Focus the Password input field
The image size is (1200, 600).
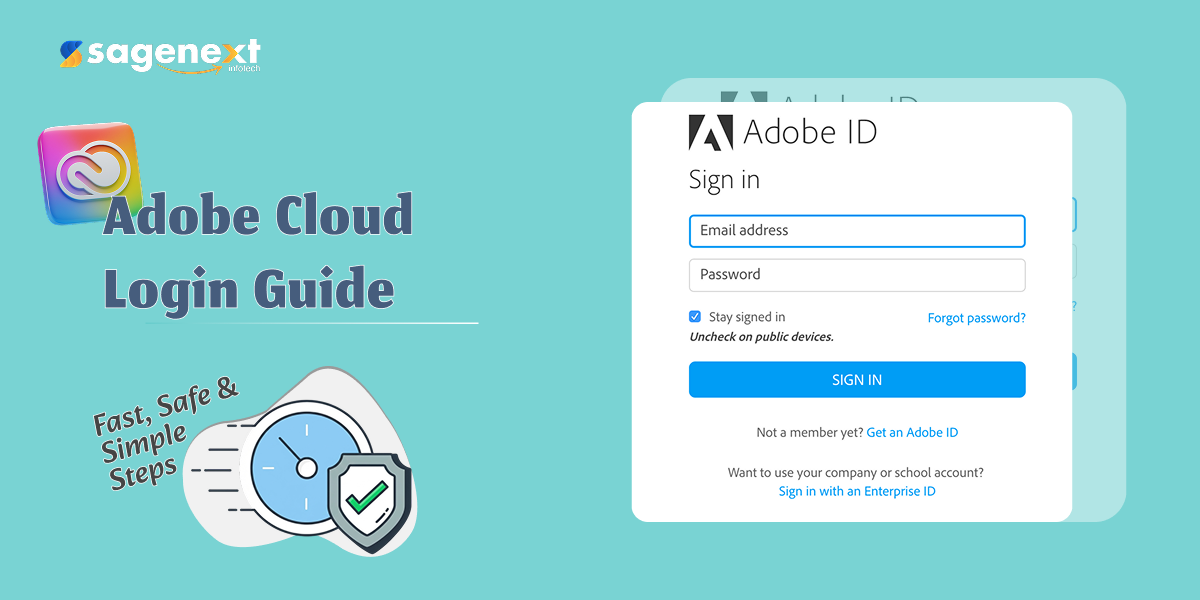[857, 275]
